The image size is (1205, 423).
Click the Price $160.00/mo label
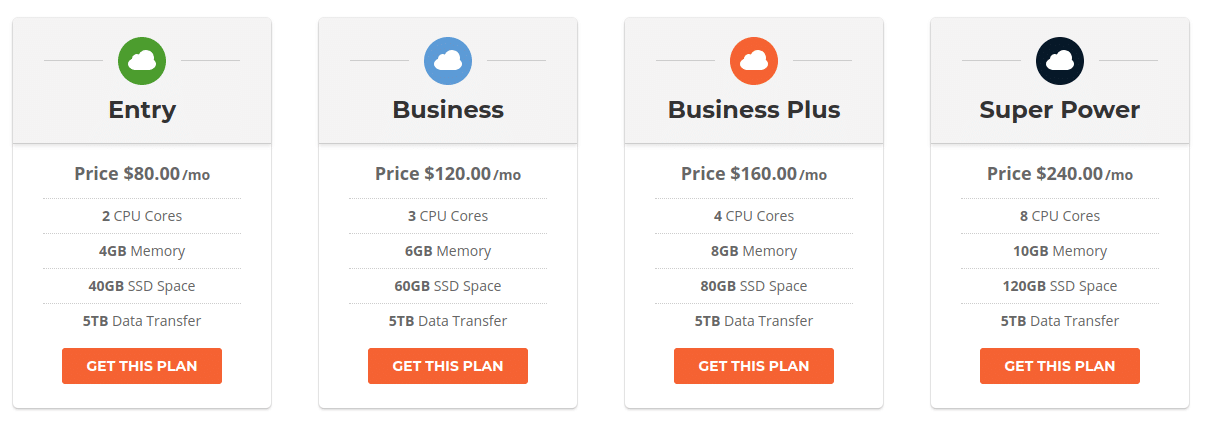pos(754,174)
